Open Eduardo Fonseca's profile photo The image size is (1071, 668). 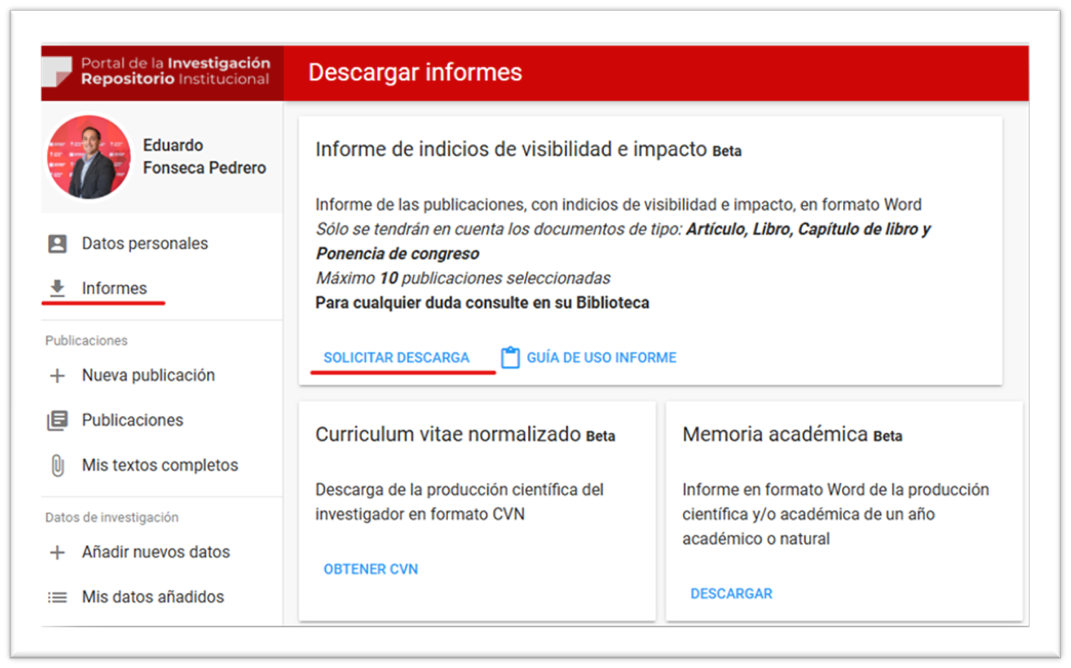click(89, 157)
